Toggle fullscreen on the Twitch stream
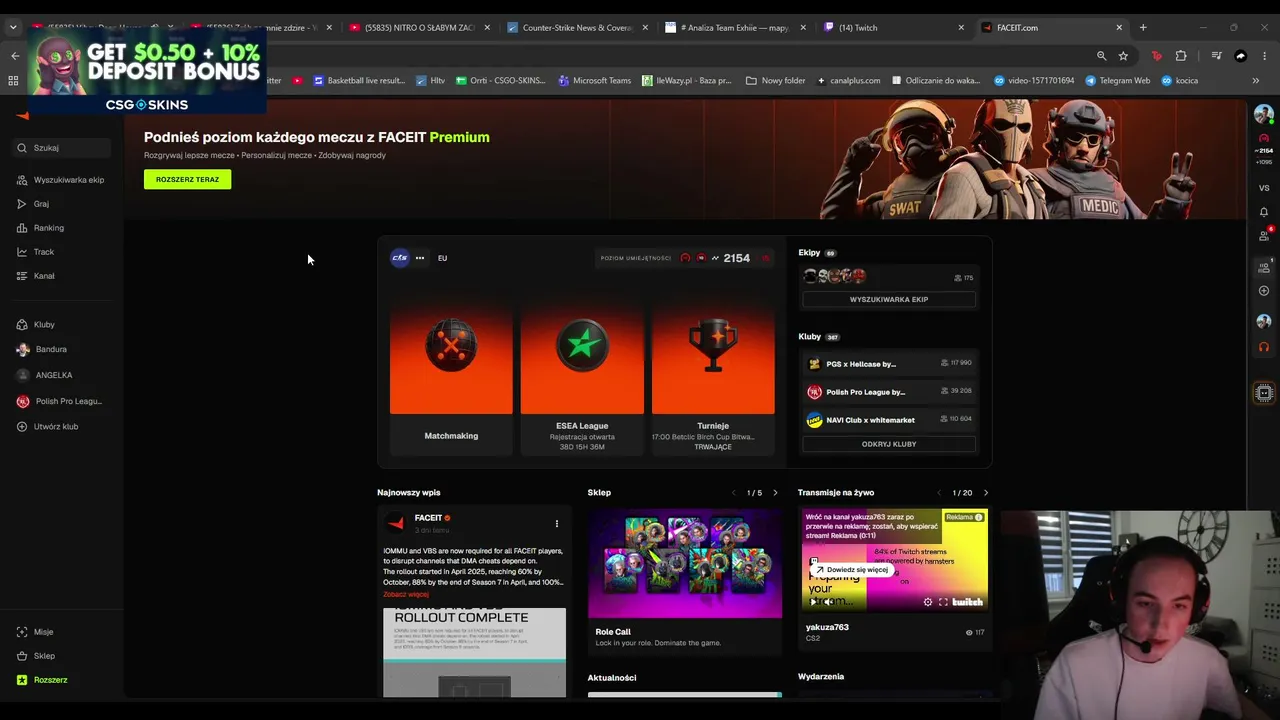Image resolution: width=1280 pixels, height=720 pixels. [943, 602]
